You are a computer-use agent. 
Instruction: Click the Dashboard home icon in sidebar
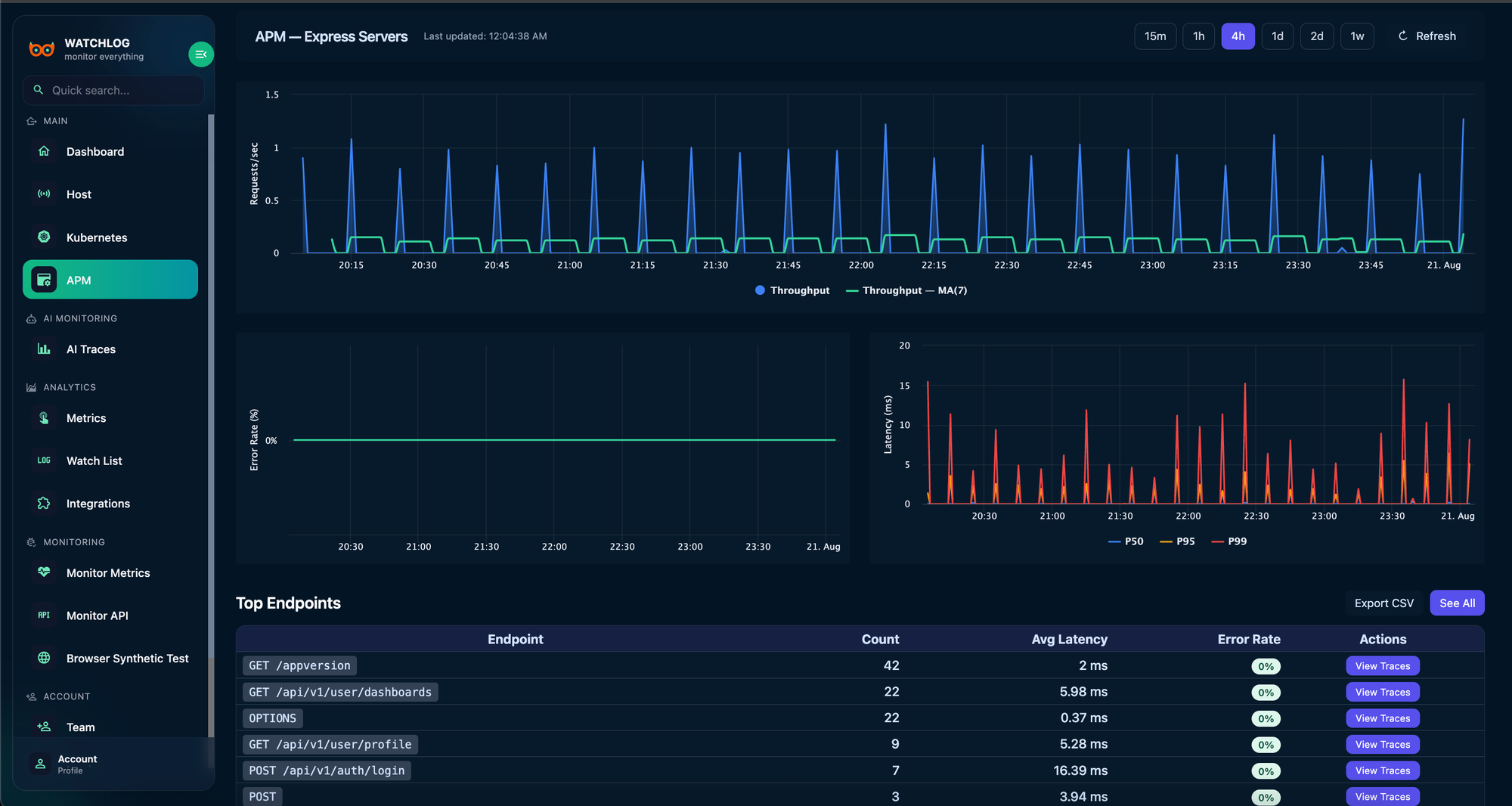[44, 151]
